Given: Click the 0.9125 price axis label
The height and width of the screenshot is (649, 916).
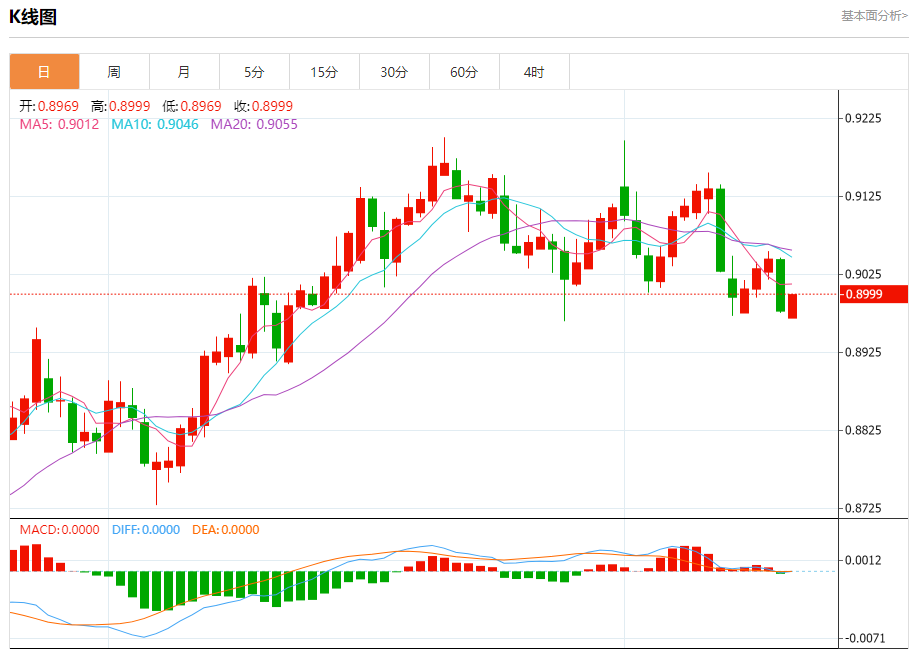Looking at the screenshot, I should tap(863, 196).
